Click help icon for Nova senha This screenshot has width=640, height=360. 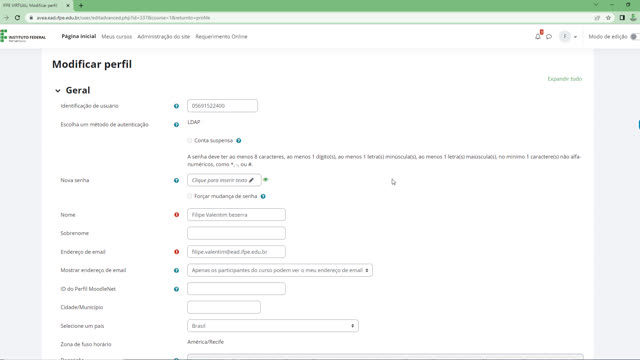pyautogui.click(x=176, y=180)
